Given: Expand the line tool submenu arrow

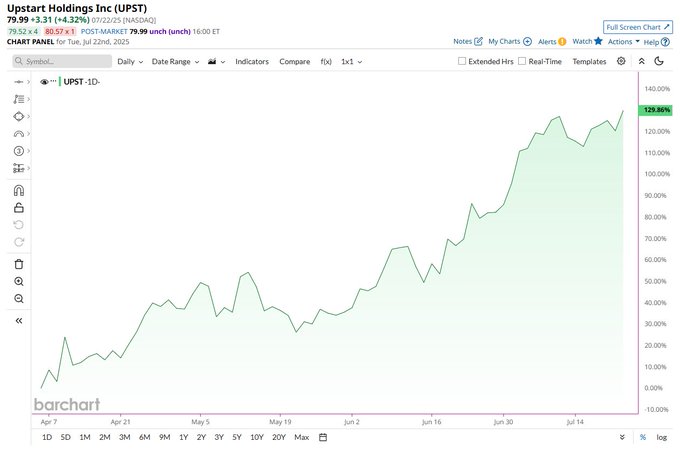Looking at the screenshot, I should pos(29,82).
